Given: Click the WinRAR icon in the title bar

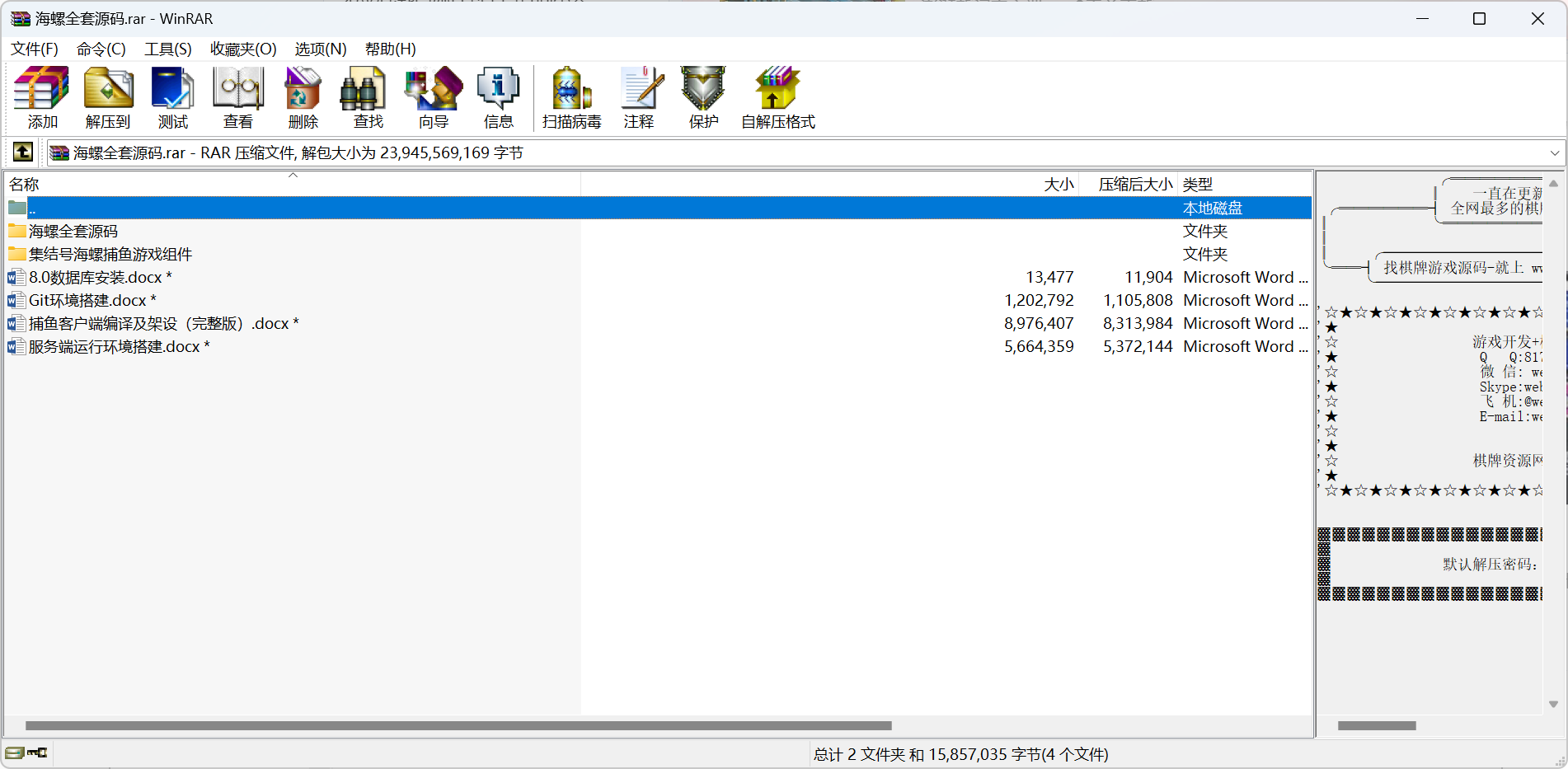Looking at the screenshot, I should pyautogui.click(x=20, y=18).
